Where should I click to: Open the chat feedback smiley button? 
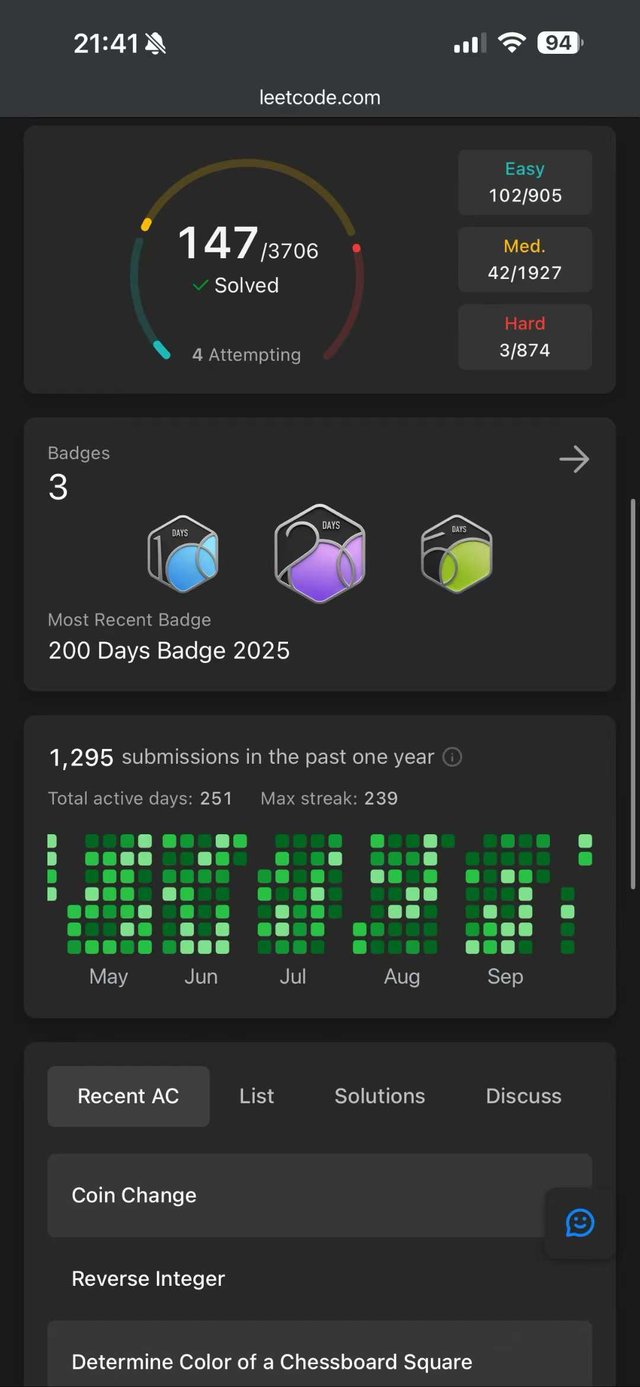(580, 1222)
